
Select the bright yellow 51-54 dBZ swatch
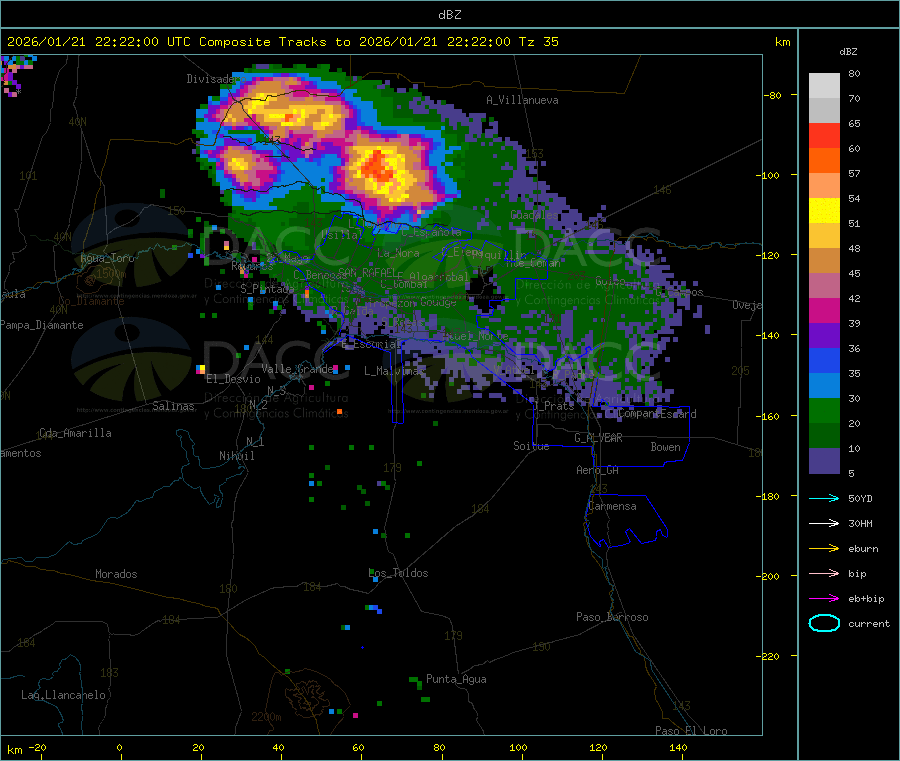click(824, 211)
